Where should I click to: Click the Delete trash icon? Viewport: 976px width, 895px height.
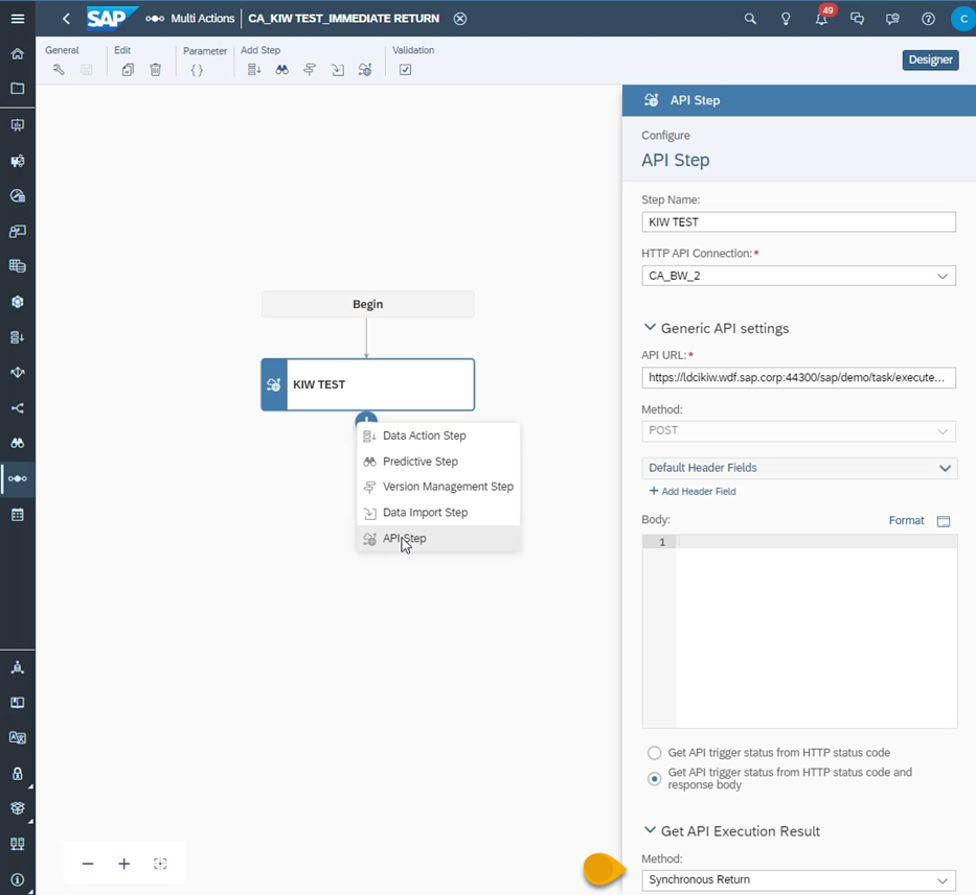click(x=156, y=70)
